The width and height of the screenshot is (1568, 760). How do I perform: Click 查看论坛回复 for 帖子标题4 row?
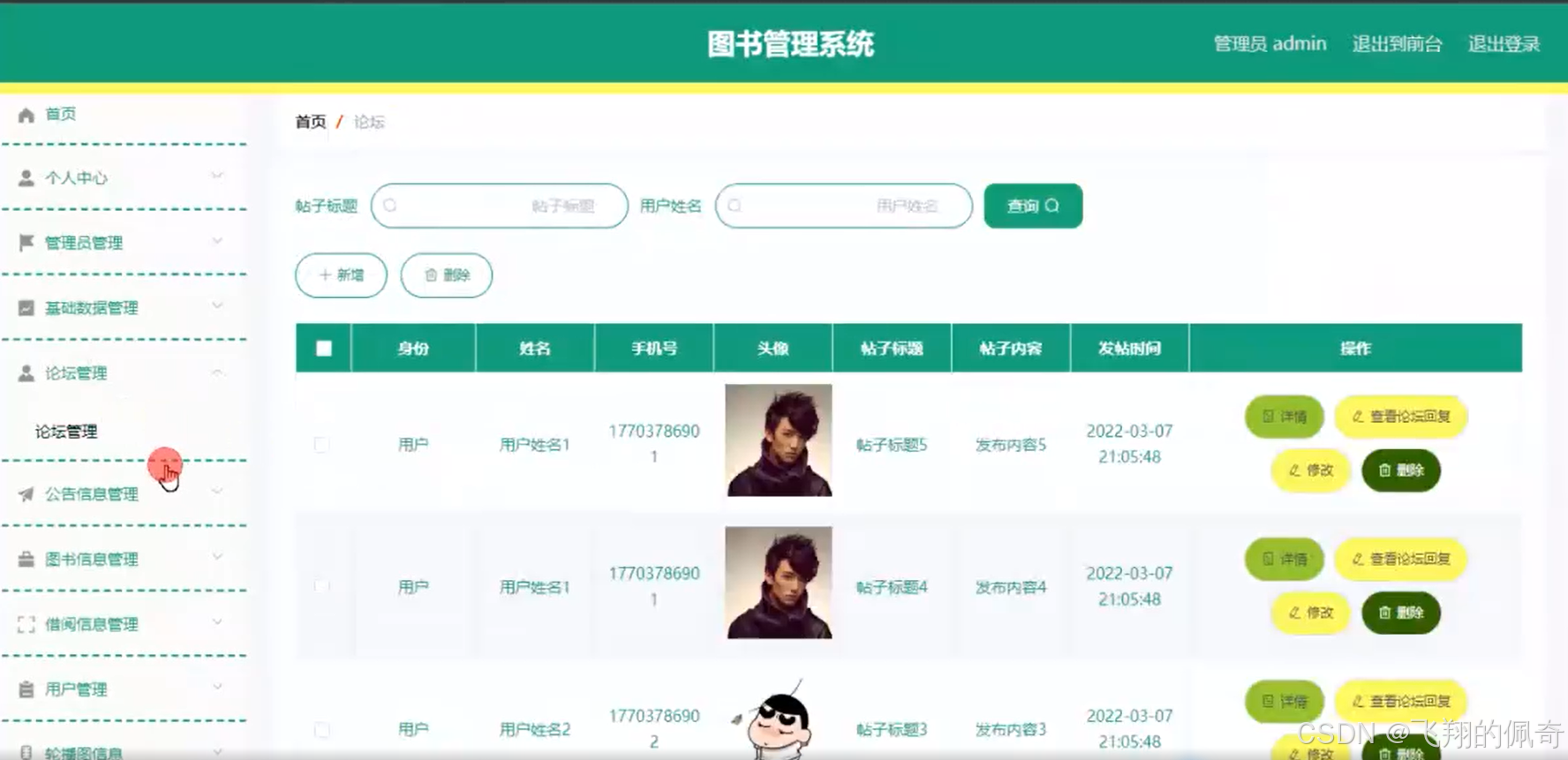(1401, 559)
